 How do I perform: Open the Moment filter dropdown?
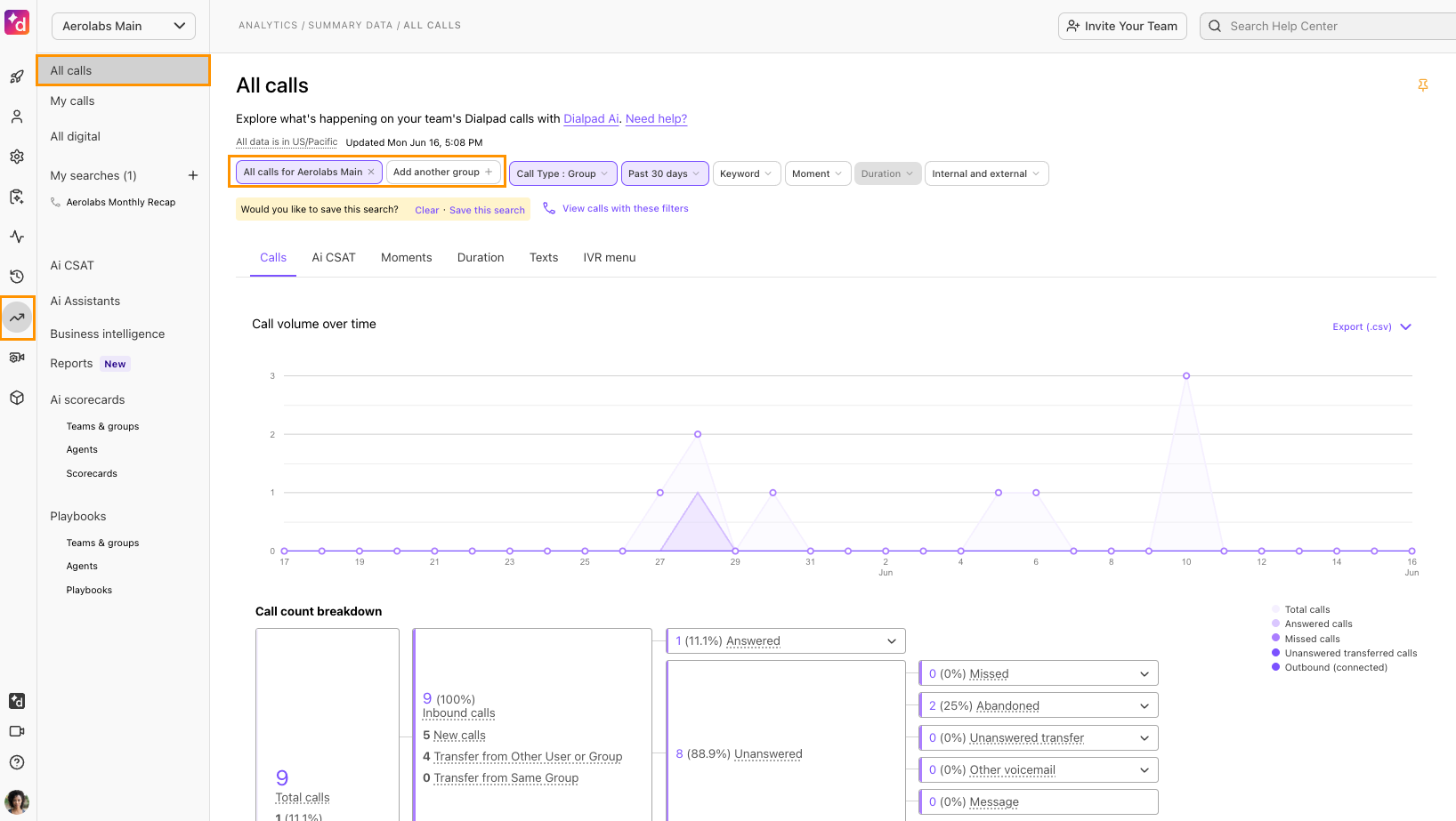(818, 173)
